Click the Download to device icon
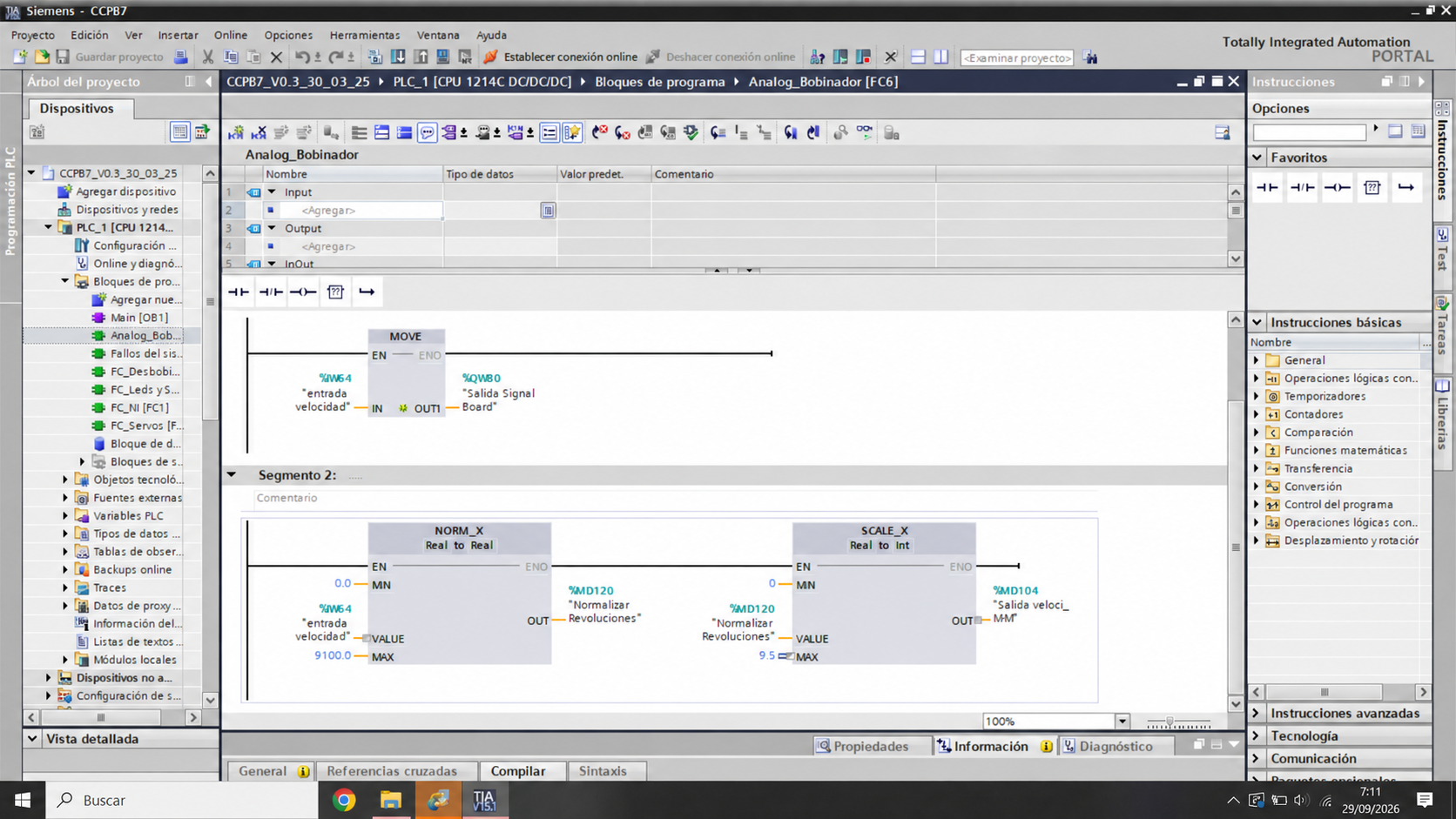 point(397,57)
